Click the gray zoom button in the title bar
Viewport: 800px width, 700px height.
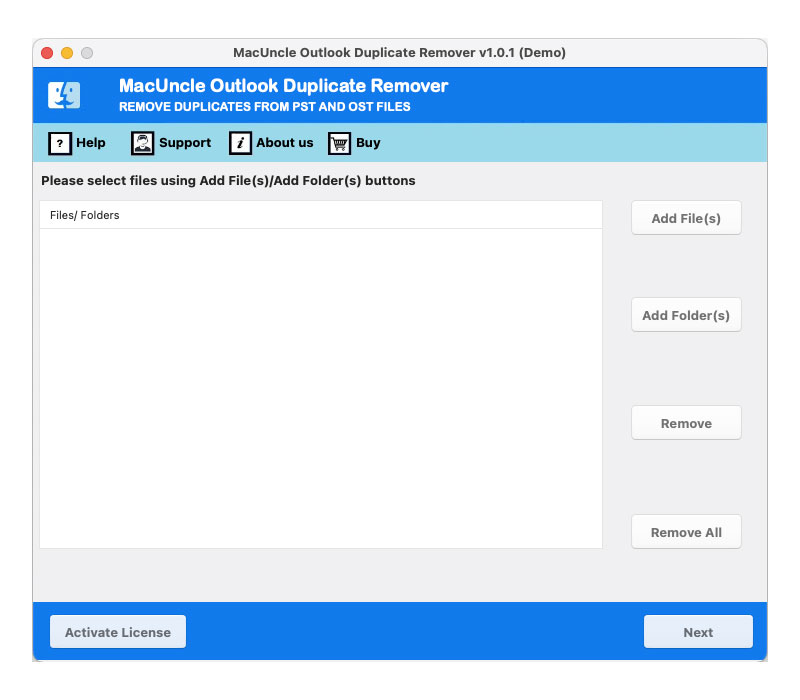pos(87,53)
